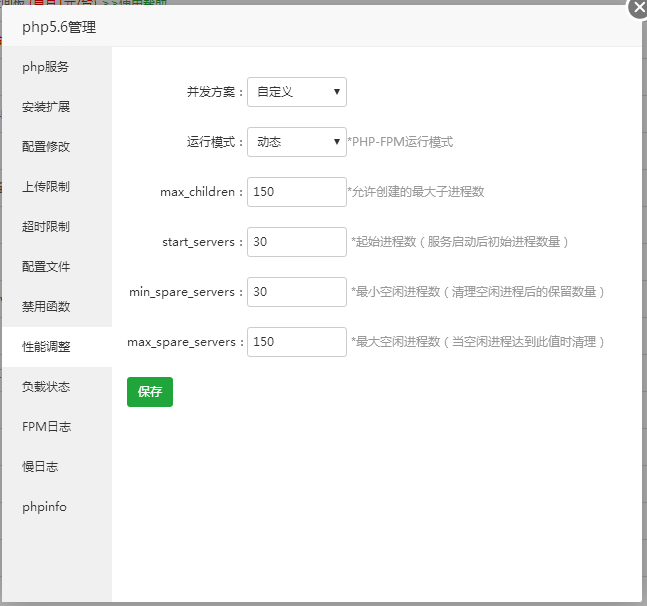Focus the start_servers input field

click(x=297, y=242)
